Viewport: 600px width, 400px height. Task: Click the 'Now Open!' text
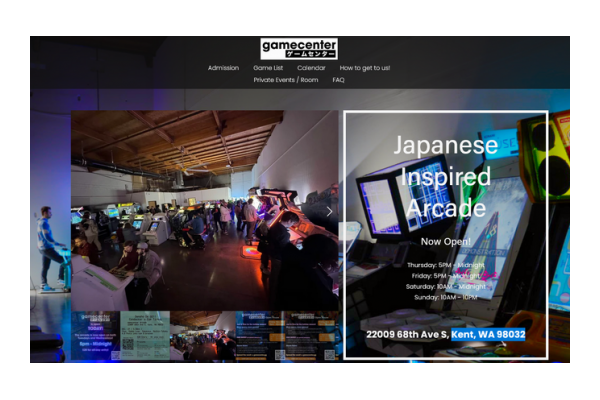tap(446, 242)
